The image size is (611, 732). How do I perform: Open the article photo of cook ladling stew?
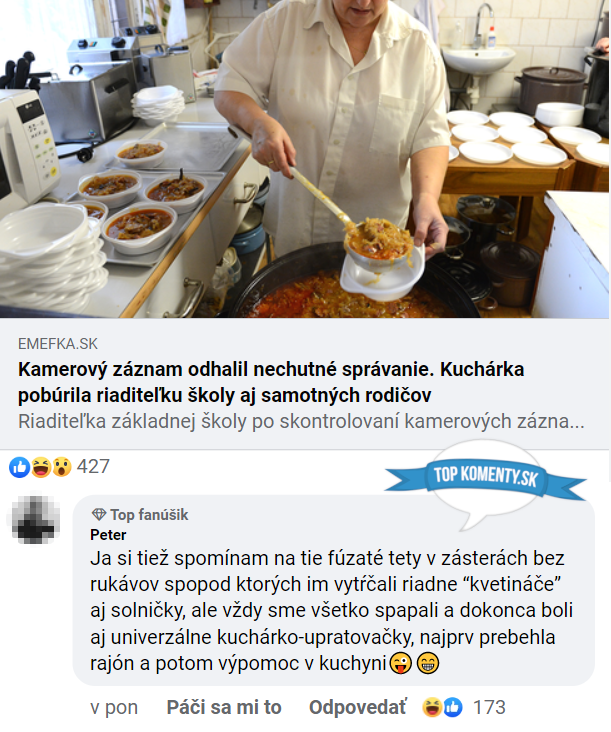coord(305,159)
